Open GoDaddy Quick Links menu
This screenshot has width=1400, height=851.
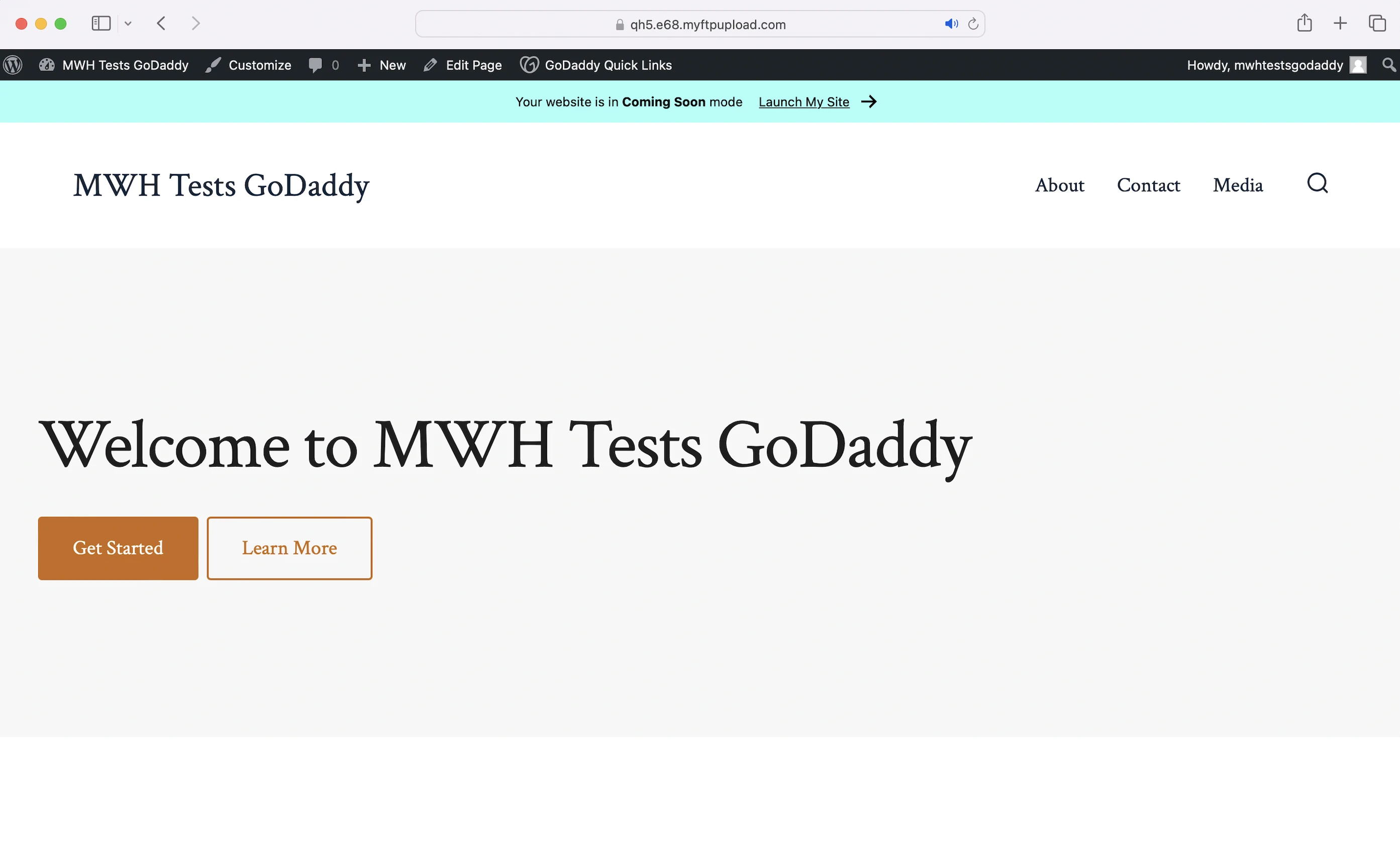[x=596, y=65]
